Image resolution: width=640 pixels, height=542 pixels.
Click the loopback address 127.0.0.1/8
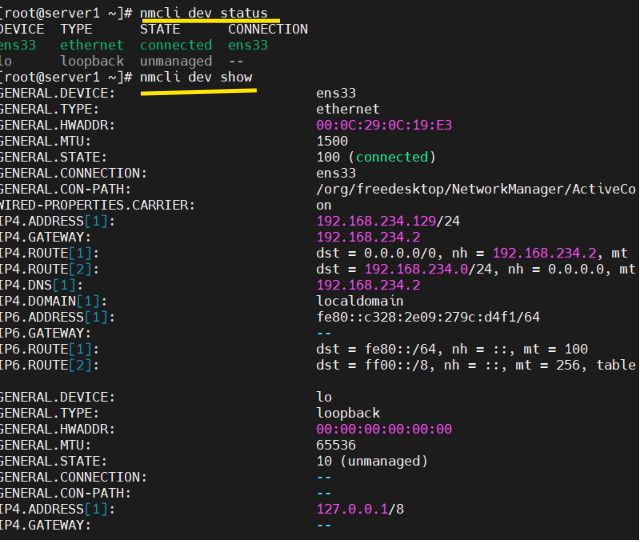click(360, 509)
